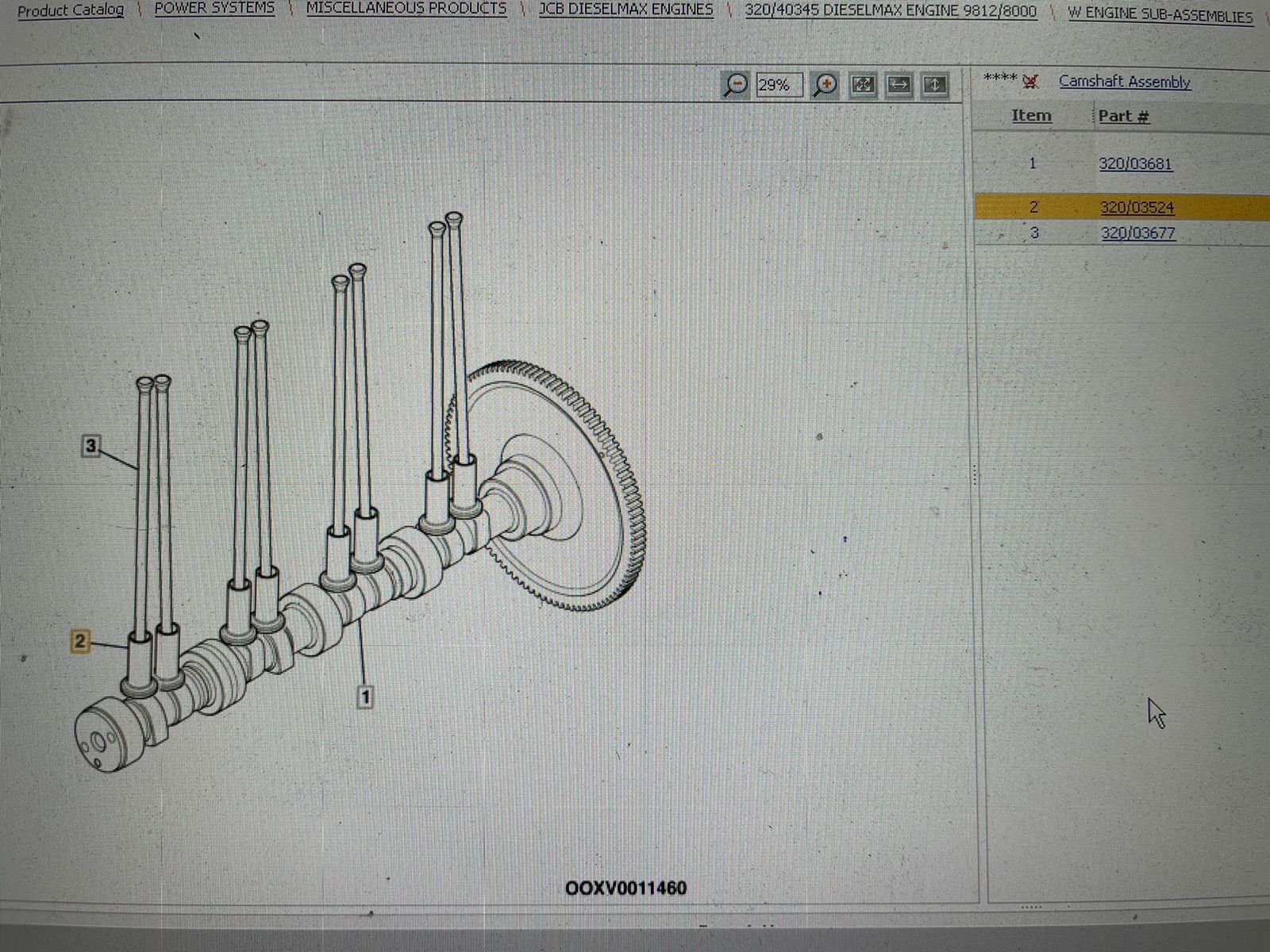Sort the parts list by Item column
The height and width of the screenshot is (952, 1270).
click(x=1031, y=116)
